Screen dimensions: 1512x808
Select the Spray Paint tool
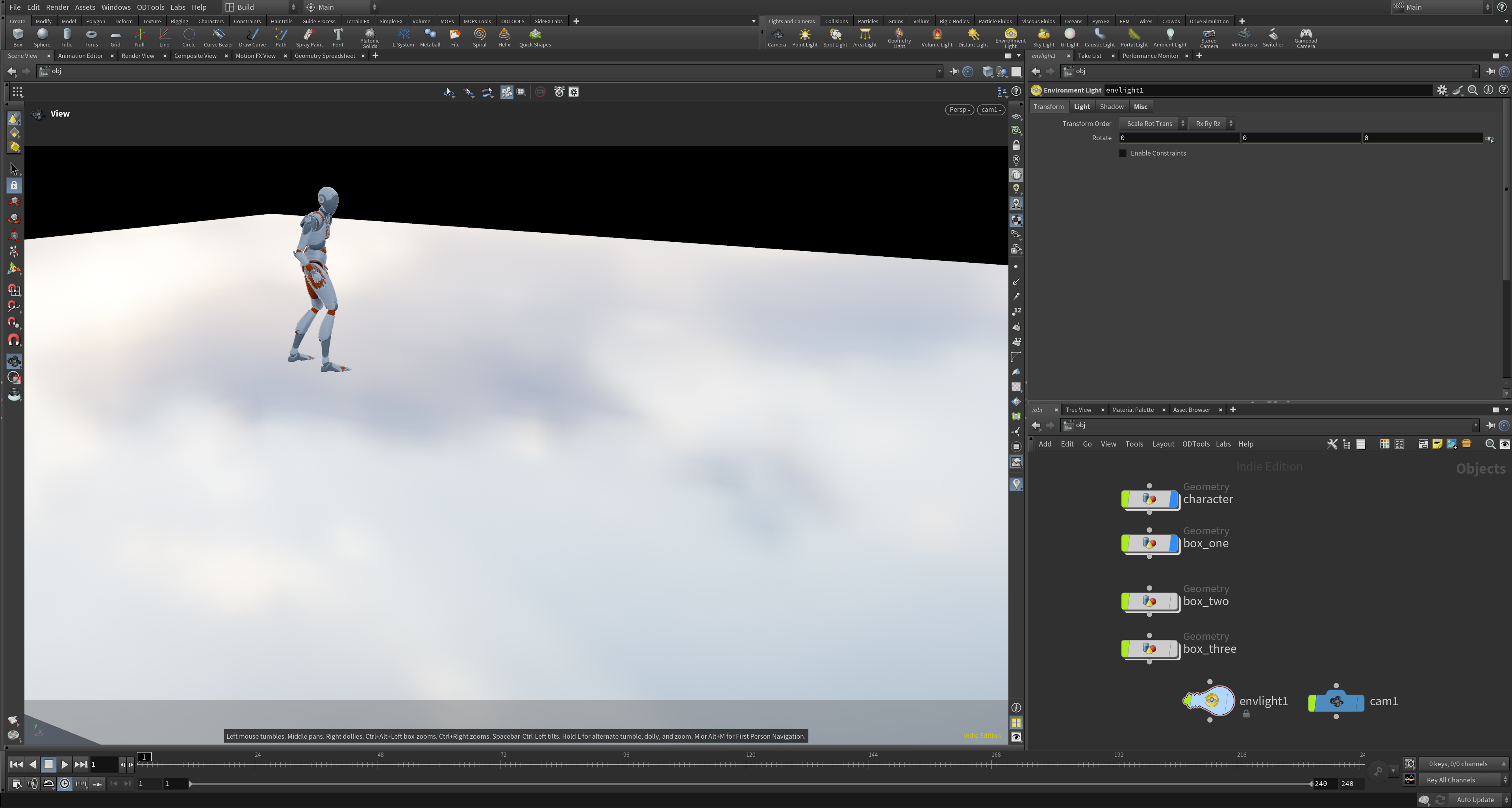309,37
